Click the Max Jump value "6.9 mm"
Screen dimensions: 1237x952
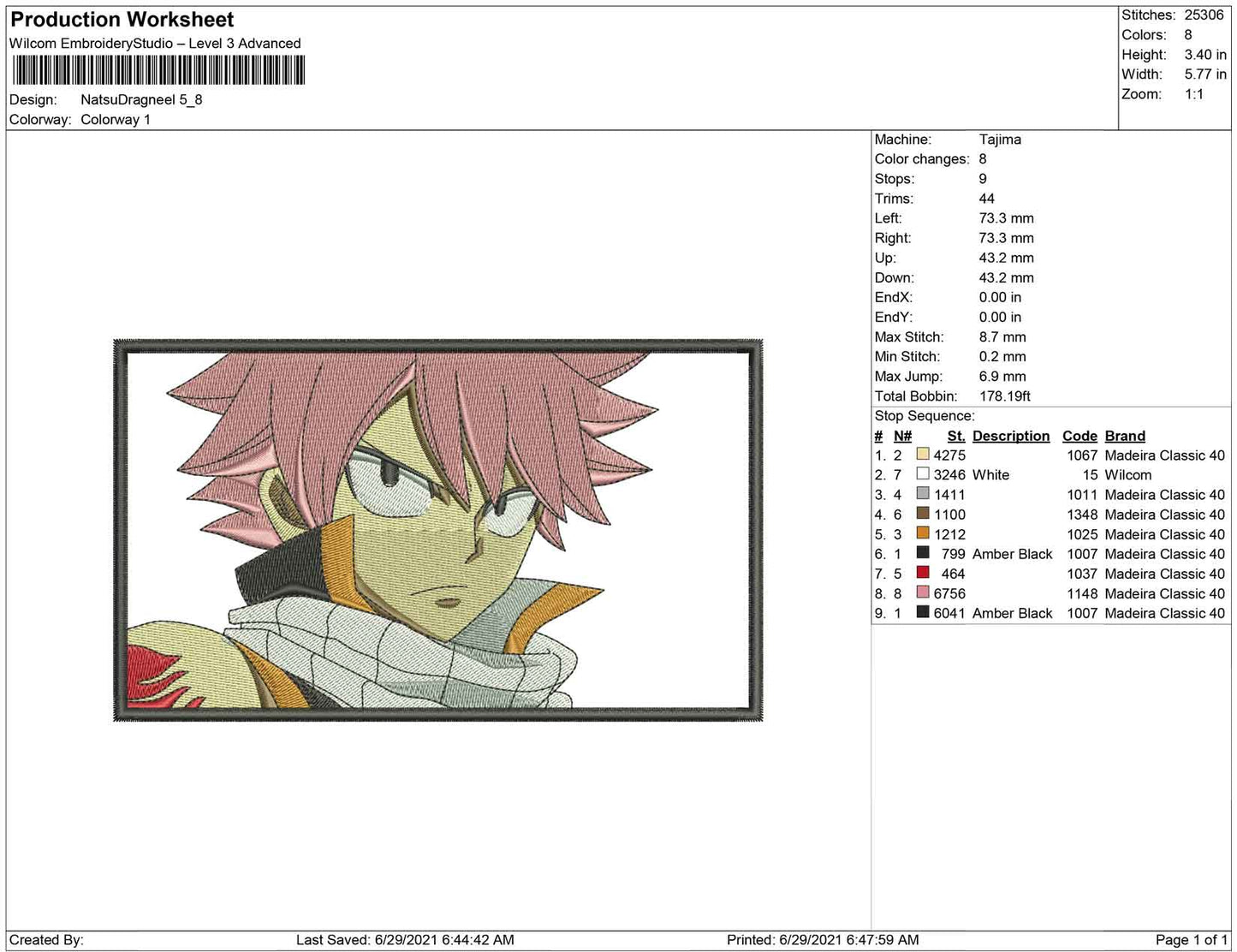1002,376
